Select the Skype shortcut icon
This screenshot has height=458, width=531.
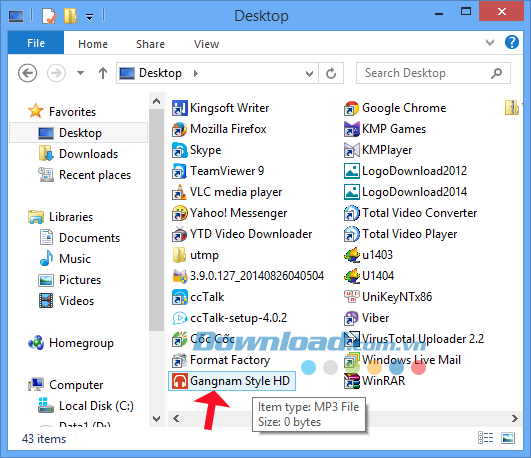point(179,150)
